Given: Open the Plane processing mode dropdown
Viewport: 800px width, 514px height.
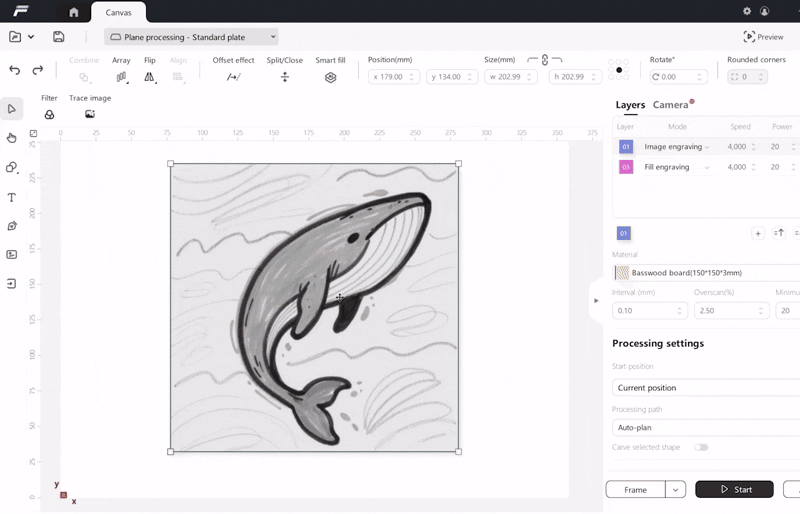Looking at the screenshot, I should pos(192,37).
